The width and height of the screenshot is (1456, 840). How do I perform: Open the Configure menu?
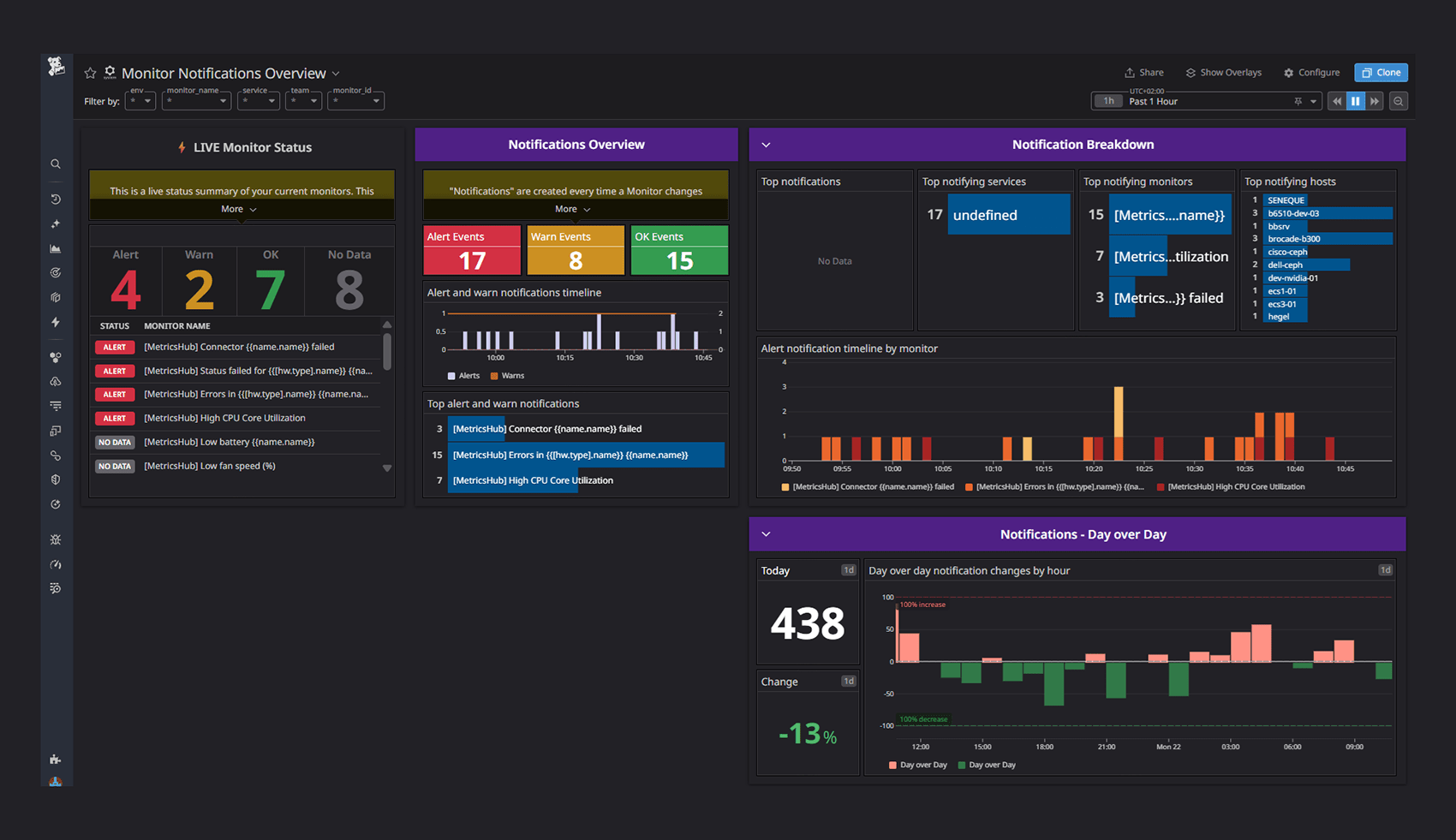[1311, 73]
